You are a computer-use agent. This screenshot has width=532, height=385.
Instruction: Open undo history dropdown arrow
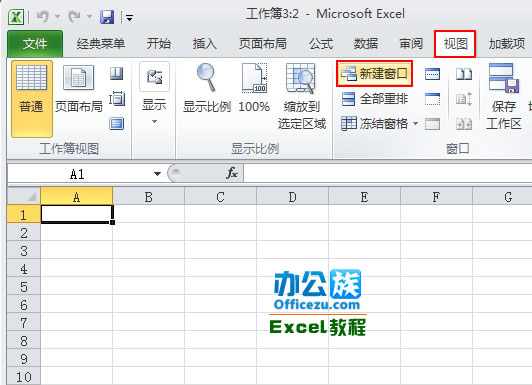pos(57,17)
